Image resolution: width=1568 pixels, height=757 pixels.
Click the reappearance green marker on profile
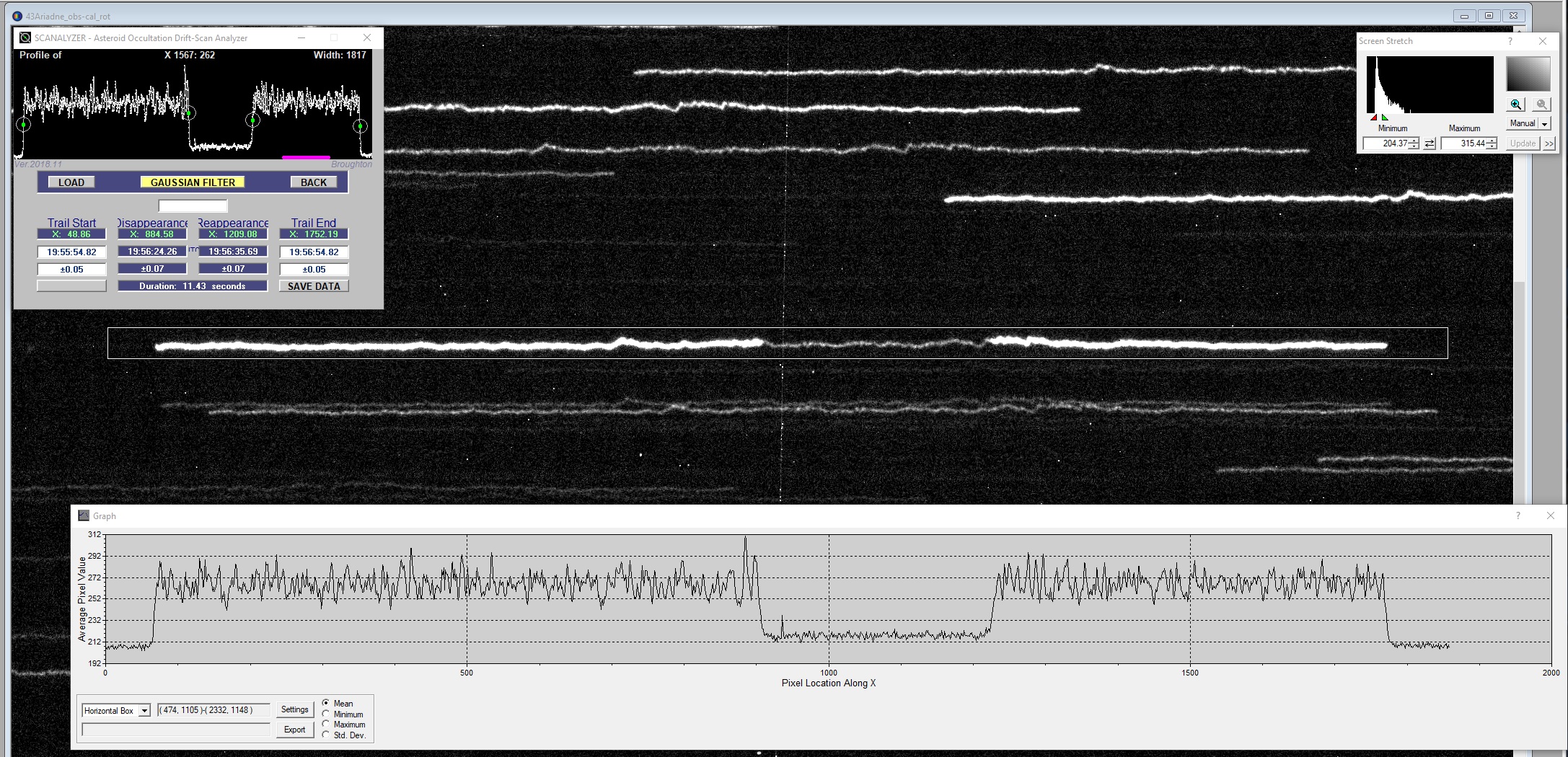click(x=252, y=120)
